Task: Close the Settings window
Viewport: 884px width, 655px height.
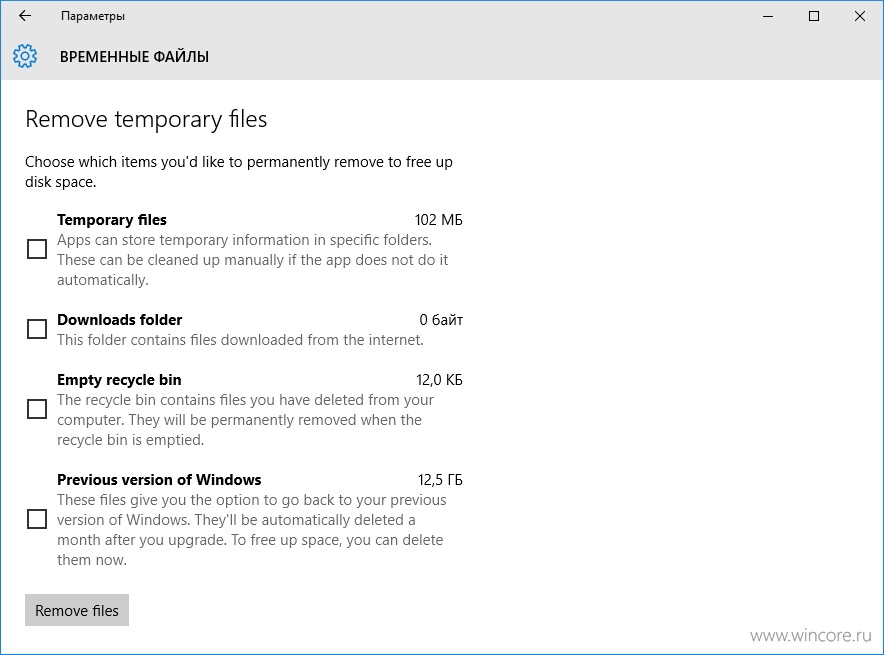Action: (860, 16)
